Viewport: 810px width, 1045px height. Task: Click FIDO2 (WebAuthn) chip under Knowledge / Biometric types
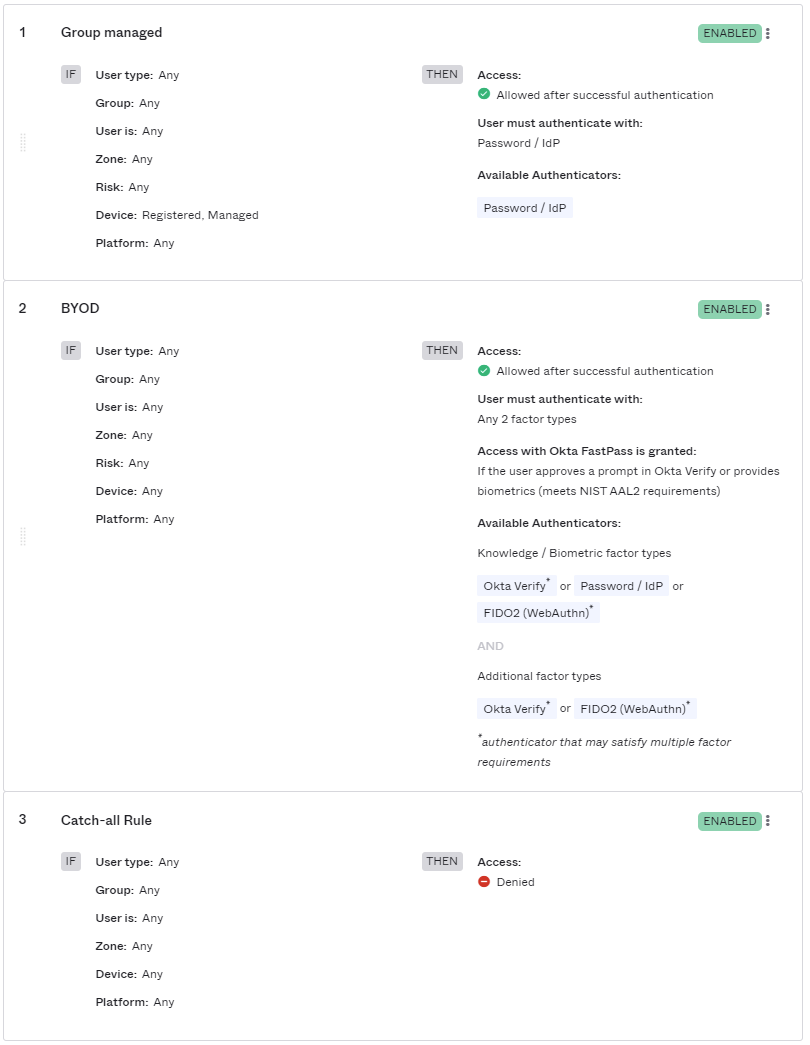(538, 613)
